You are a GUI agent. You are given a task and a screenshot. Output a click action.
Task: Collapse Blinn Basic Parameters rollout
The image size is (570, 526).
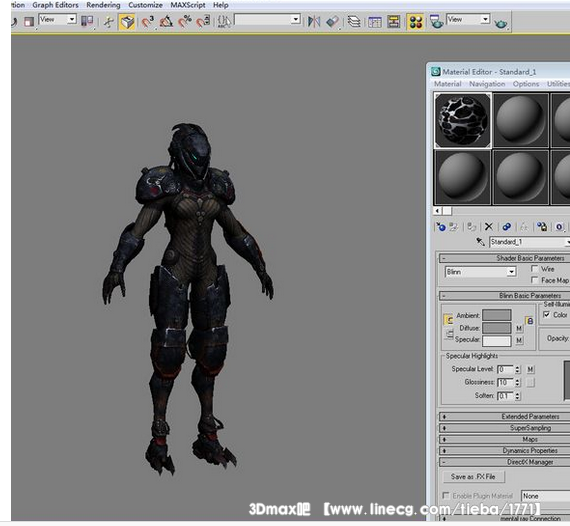pyautogui.click(x=505, y=296)
